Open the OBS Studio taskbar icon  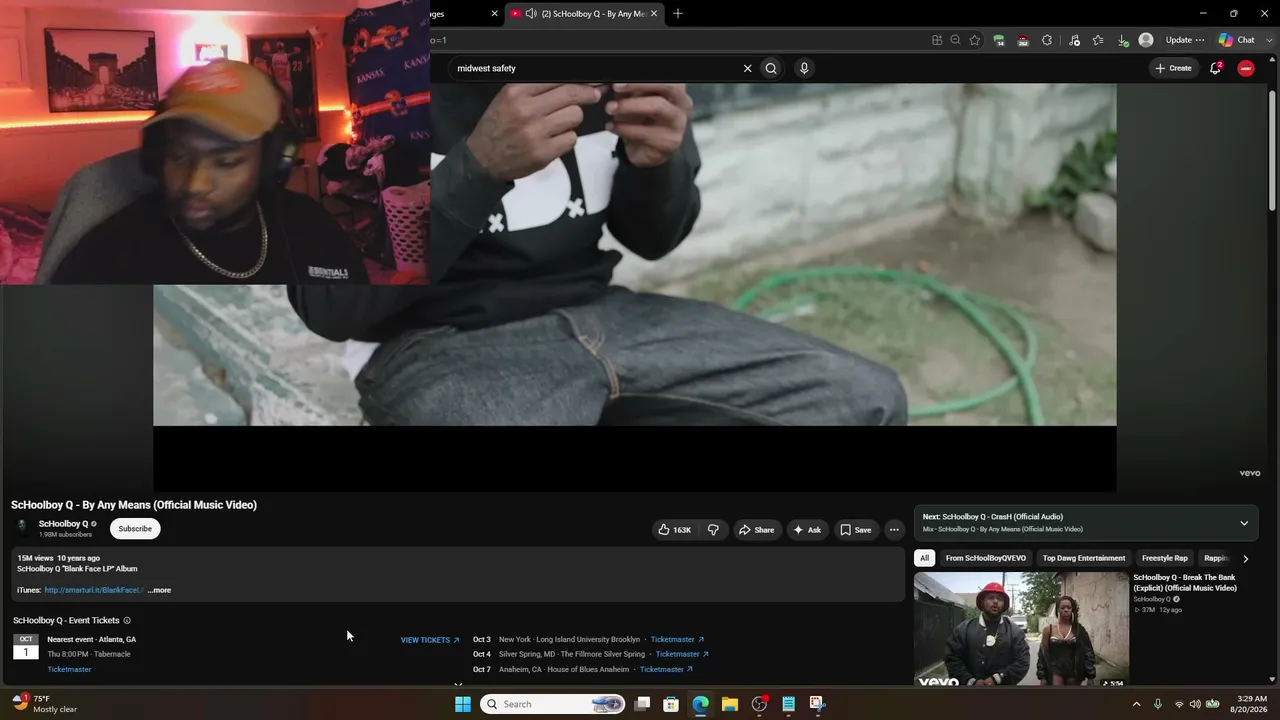(x=759, y=704)
